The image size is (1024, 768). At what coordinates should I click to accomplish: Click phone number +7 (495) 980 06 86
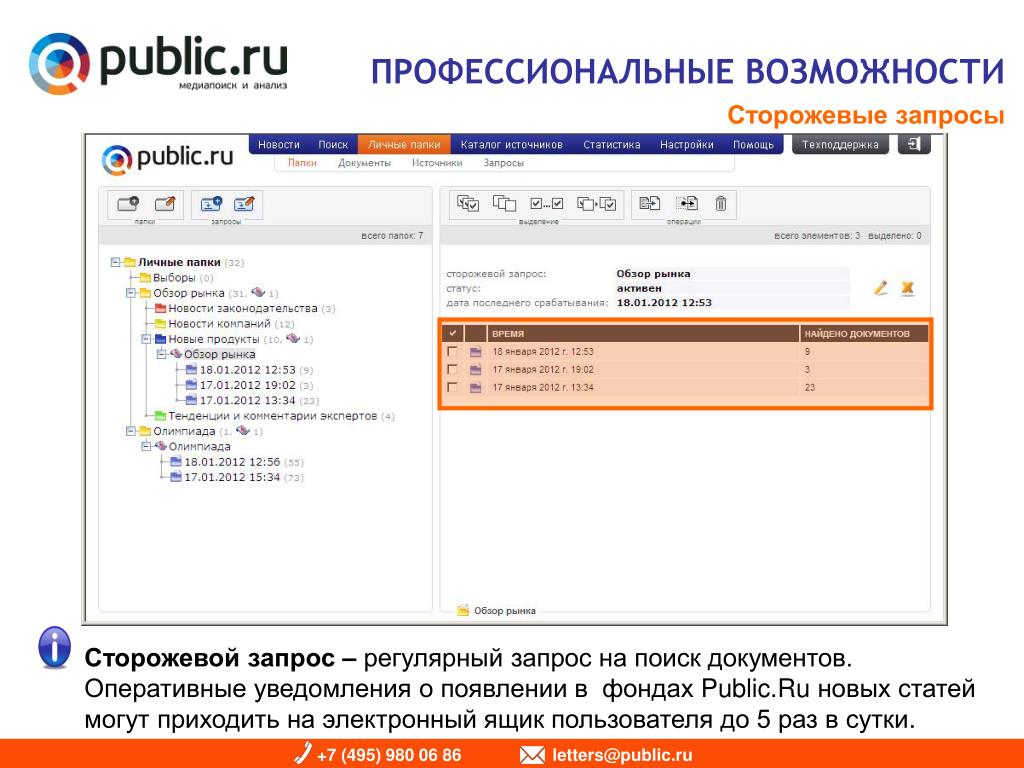tap(389, 756)
